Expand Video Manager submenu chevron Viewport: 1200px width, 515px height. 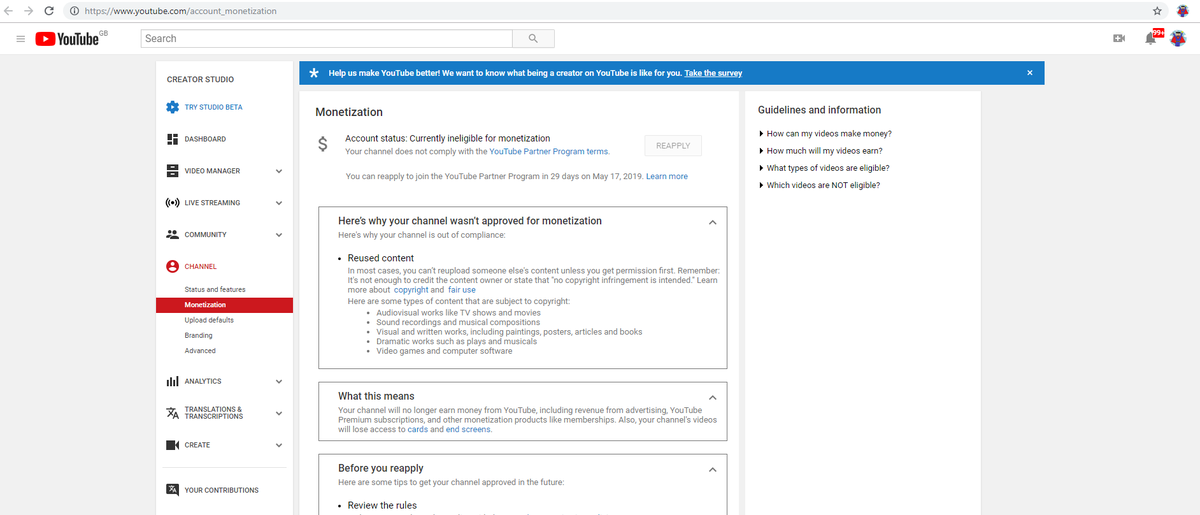click(x=279, y=171)
